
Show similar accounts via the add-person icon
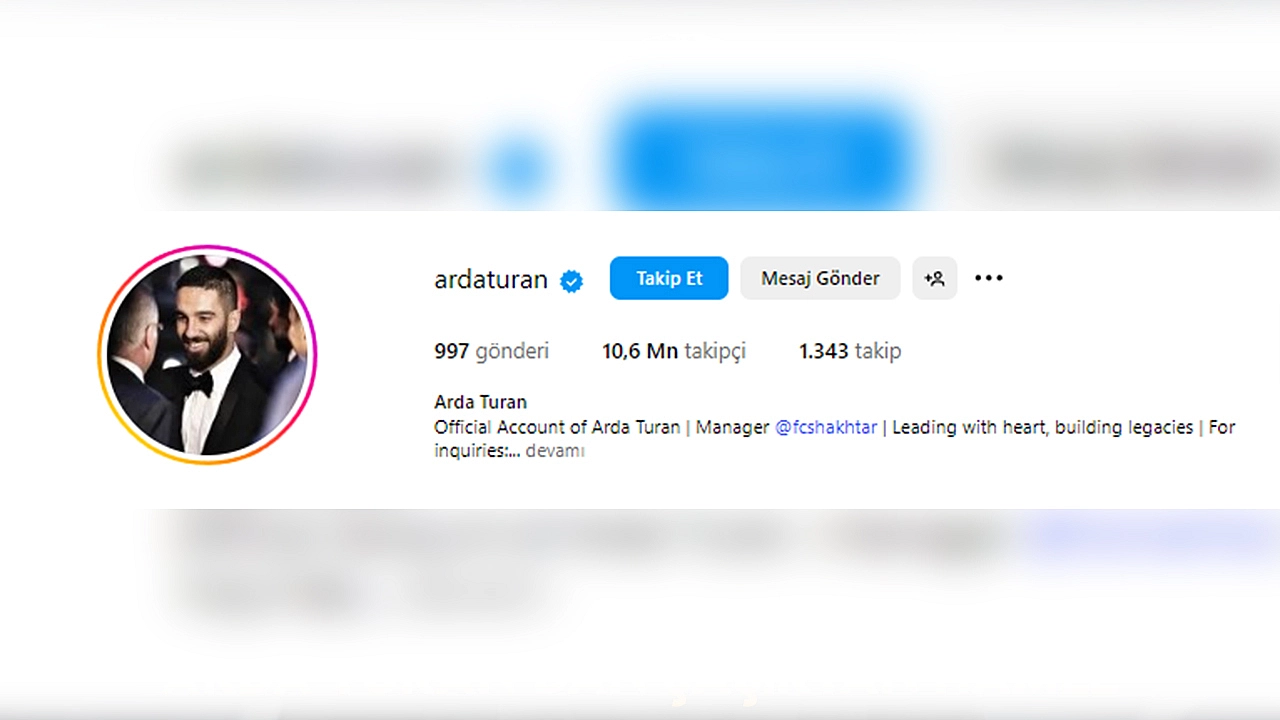coord(935,278)
